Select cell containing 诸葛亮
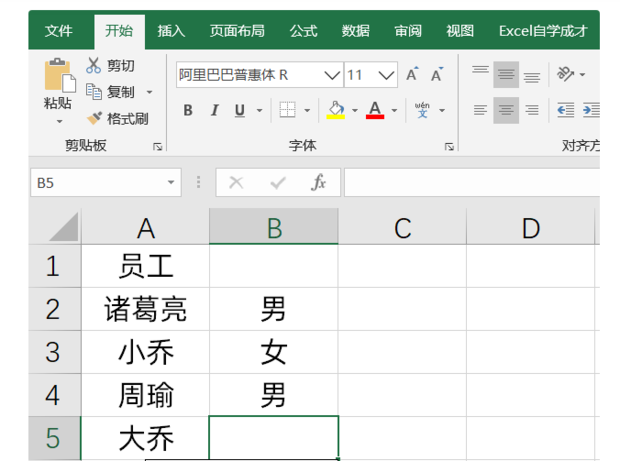620x461 pixels. click(x=146, y=309)
